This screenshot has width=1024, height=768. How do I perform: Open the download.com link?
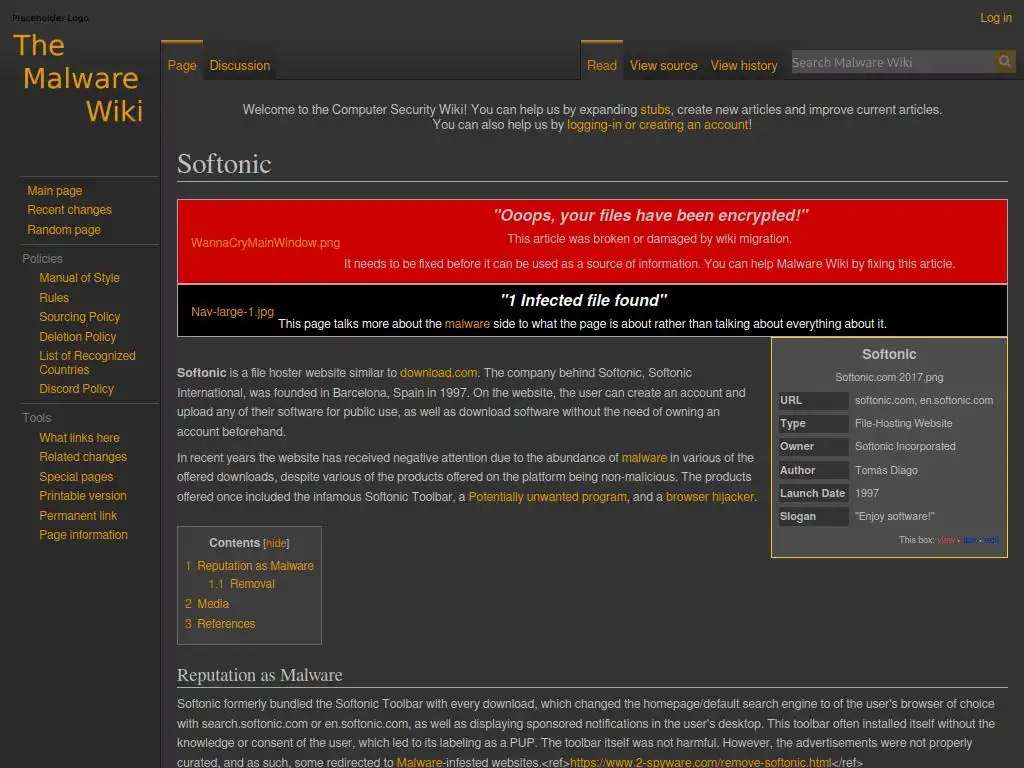tap(438, 373)
